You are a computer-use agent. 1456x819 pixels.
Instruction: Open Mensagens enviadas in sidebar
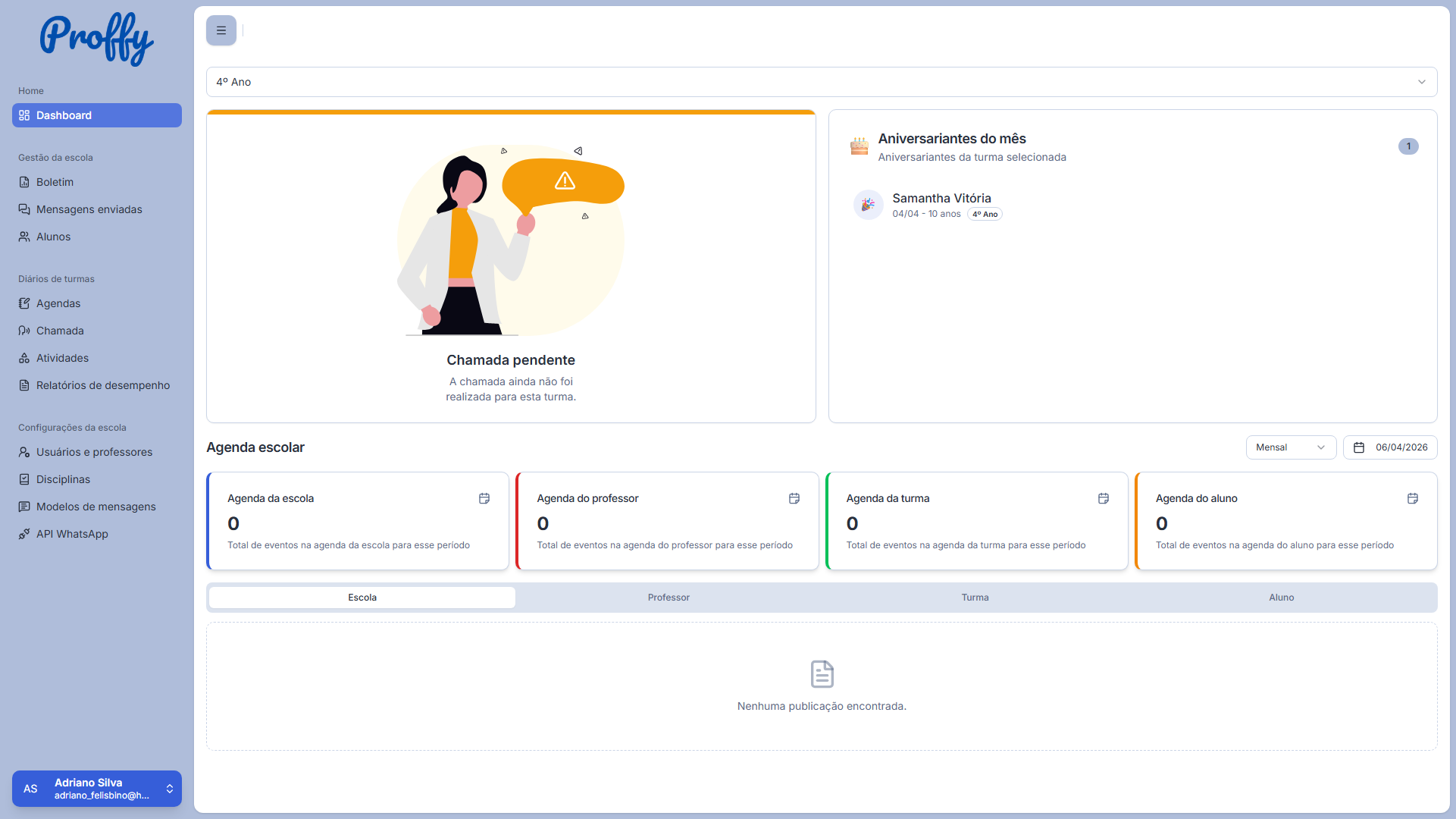click(89, 209)
